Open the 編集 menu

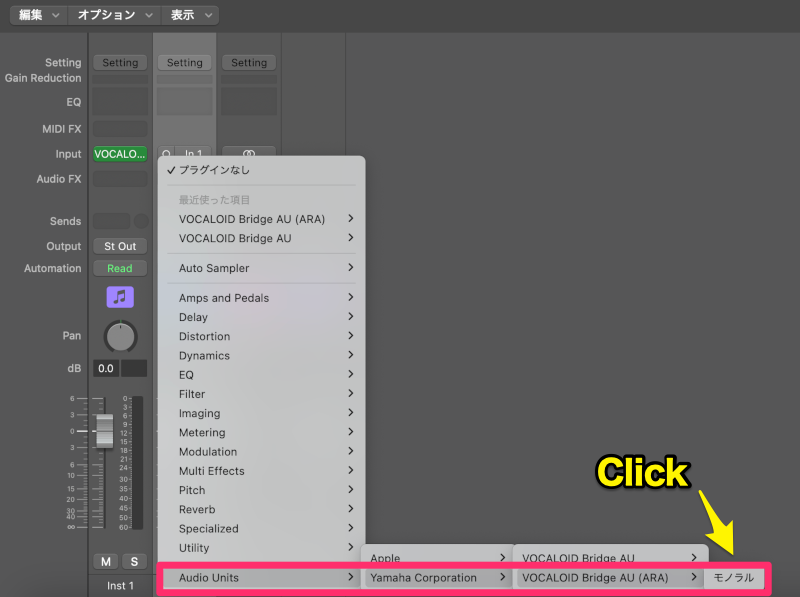37,15
